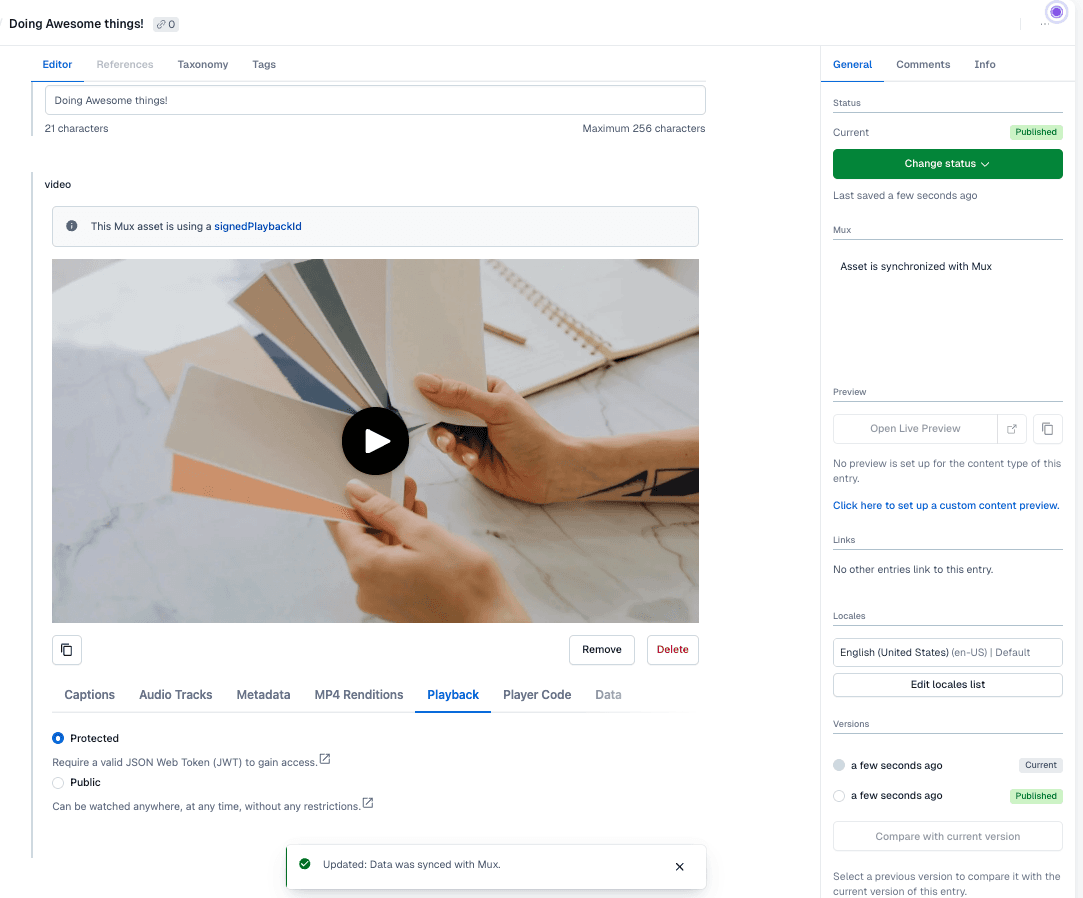Click the copy icon below the video
Viewport: 1083px width, 898px height.
pos(67,650)
